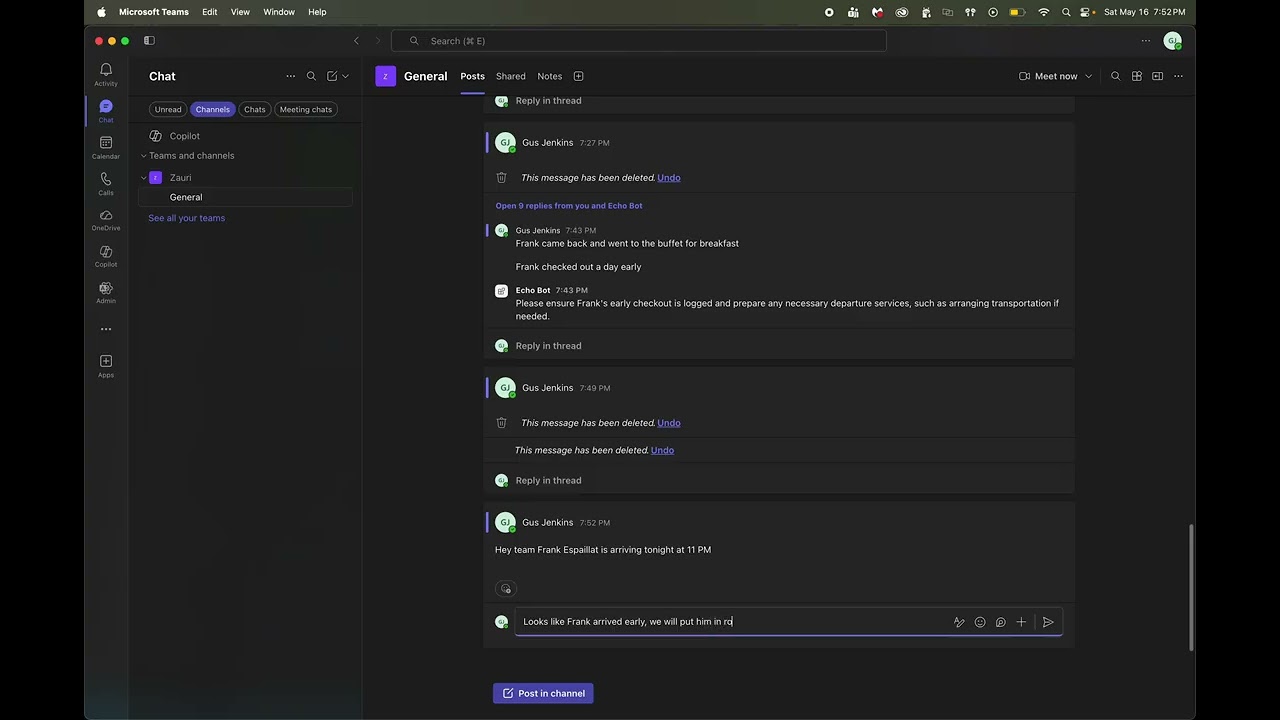The height and width of the screenshot is (720, 1280).
Task: Expand 9 replies from you and Echo Bot
Action: [569, 206]
